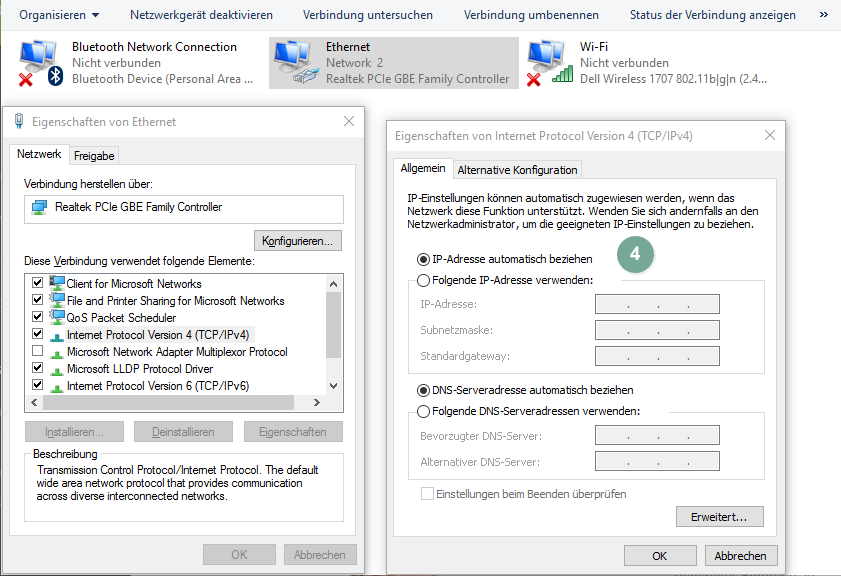
Task: Enable Microsoft Network Adapter Multiplexor Protocol checkbox
Action: point(38,352)
